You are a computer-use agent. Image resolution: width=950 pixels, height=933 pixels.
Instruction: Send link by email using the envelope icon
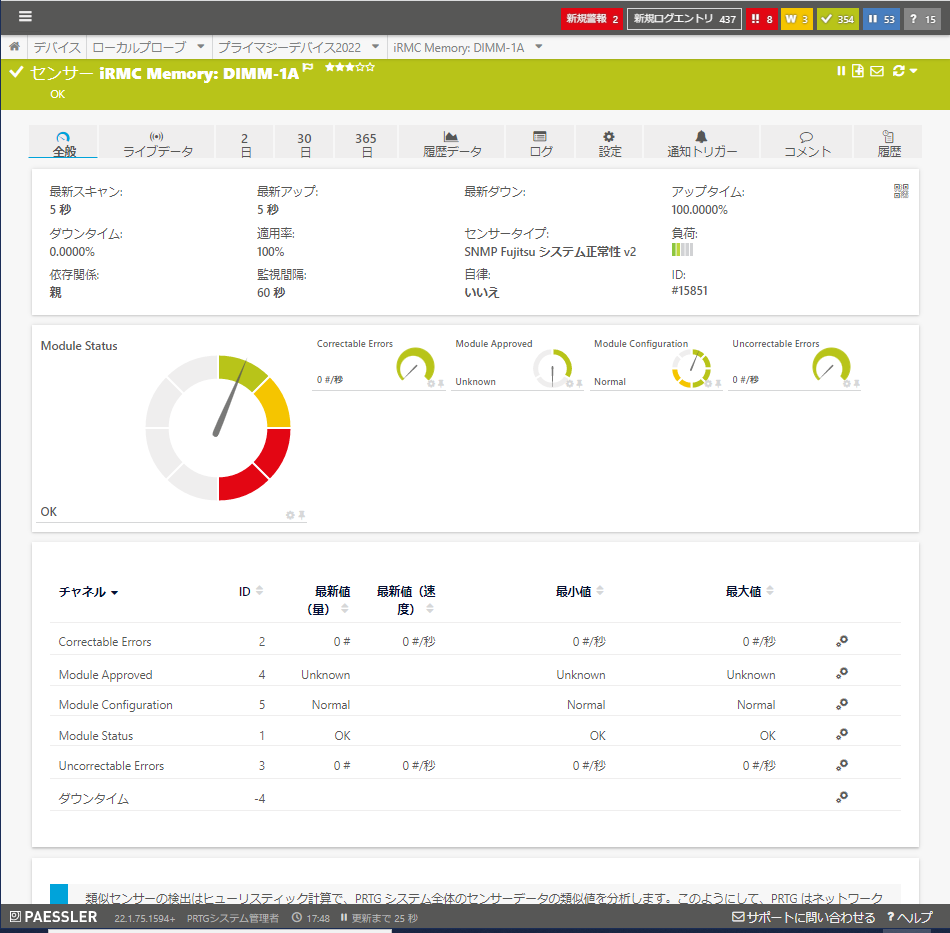(877, 71)
